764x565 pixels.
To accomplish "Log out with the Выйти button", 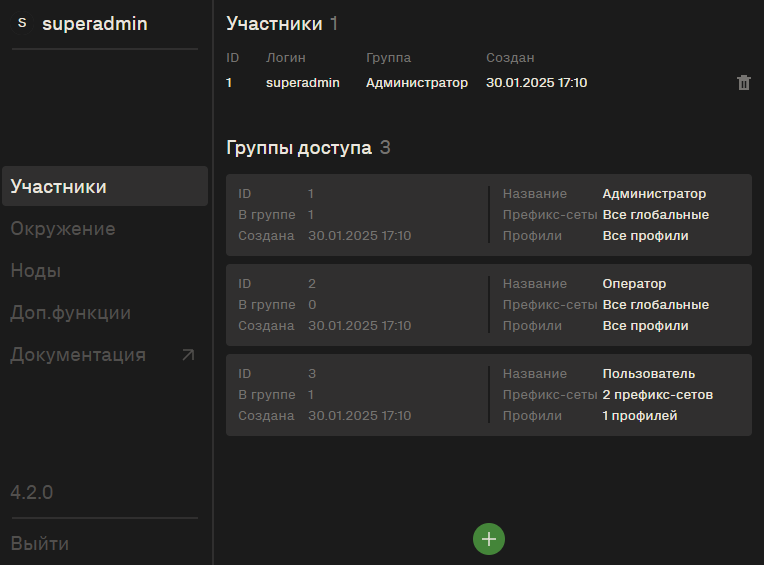I will tap(39, 544).
